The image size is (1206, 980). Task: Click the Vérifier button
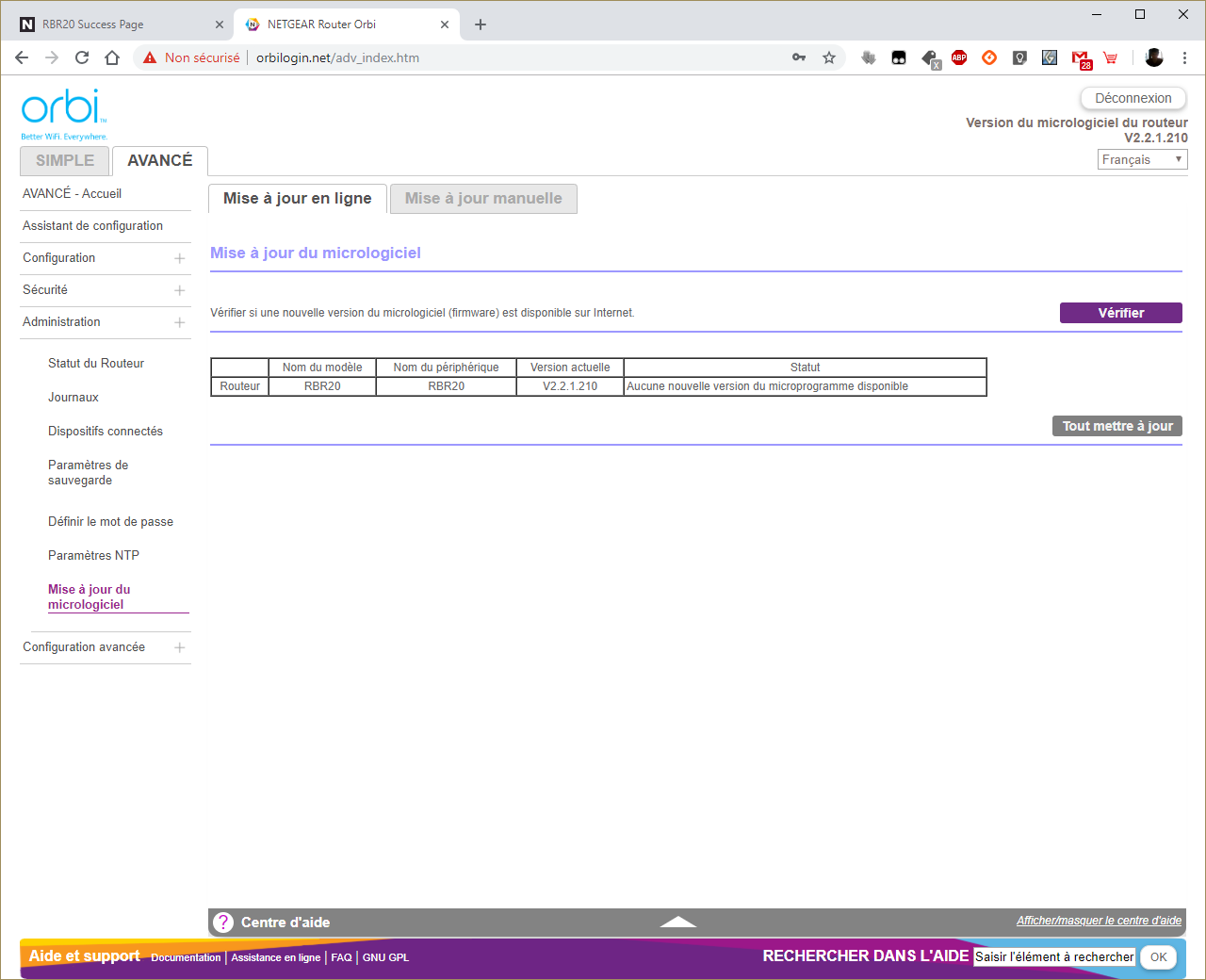click(1121, 313)
